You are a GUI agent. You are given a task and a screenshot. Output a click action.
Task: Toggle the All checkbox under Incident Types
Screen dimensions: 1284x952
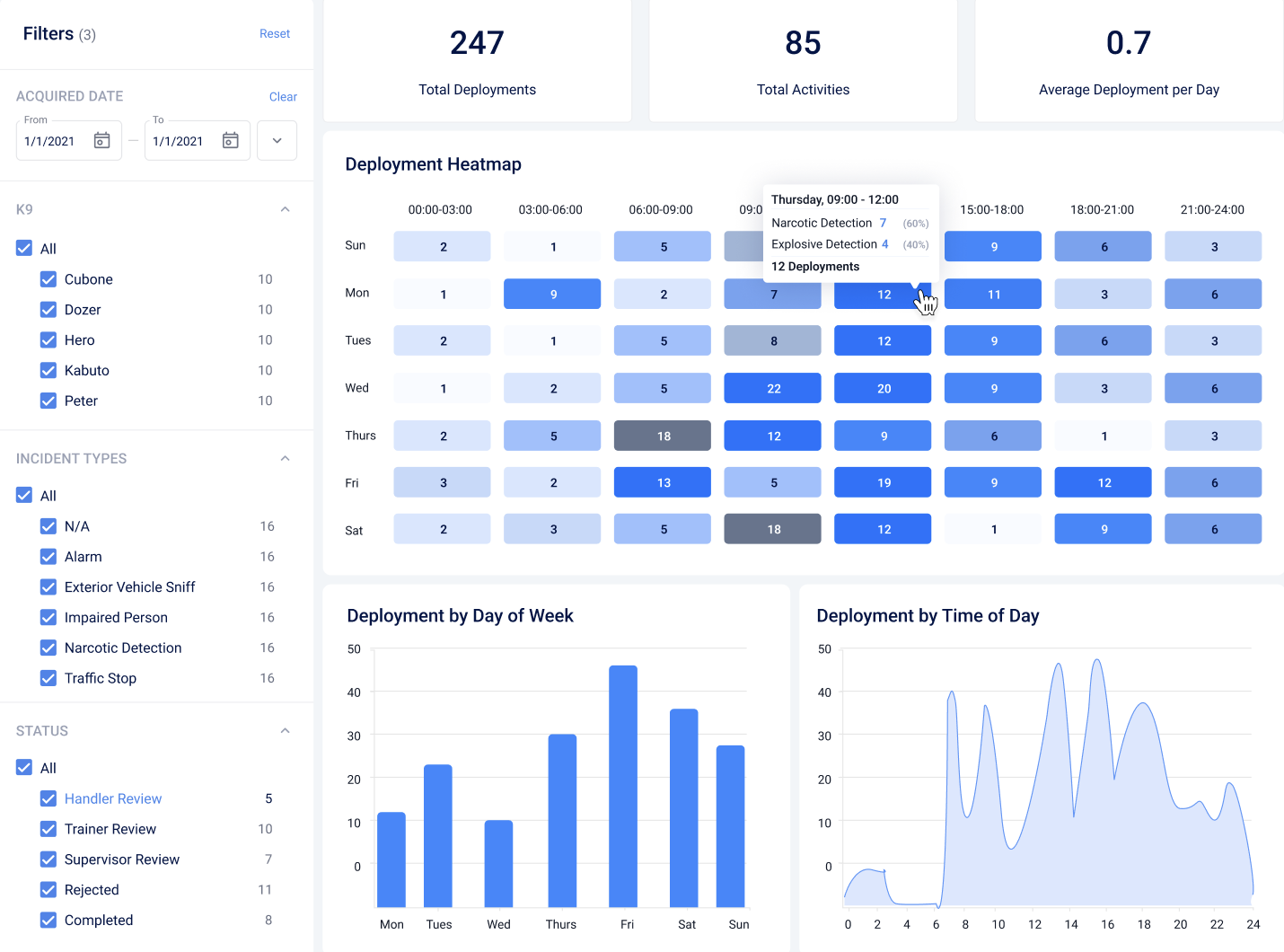(24, 496)
